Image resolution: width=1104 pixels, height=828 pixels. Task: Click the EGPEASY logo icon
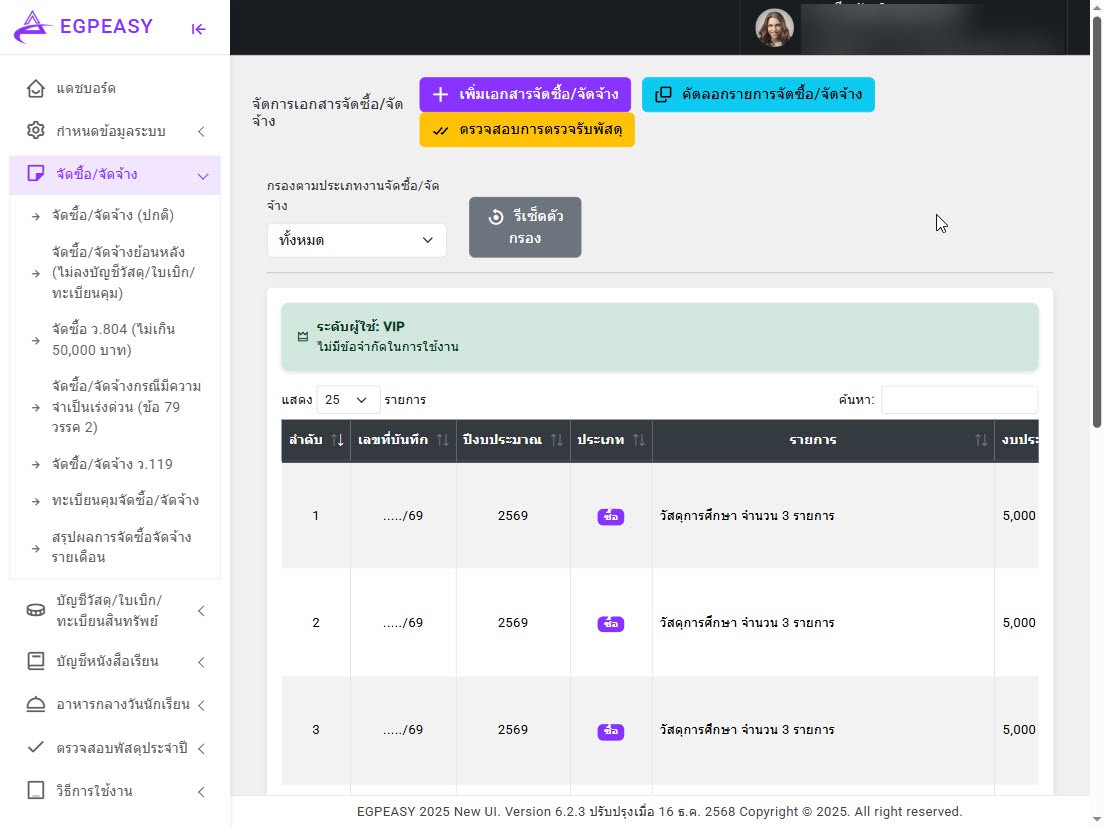pyautogui.click(x=32, y=27)
